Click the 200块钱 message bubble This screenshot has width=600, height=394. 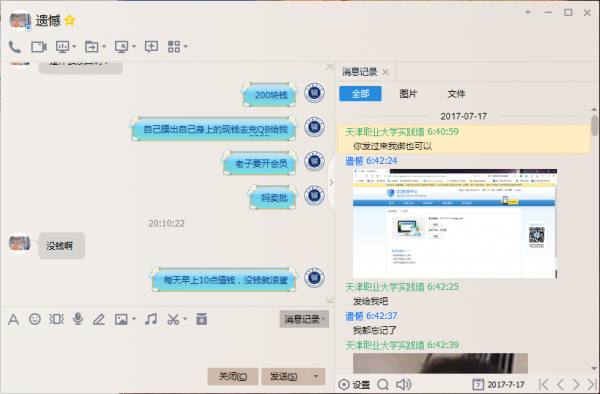(x=270, y=94)
